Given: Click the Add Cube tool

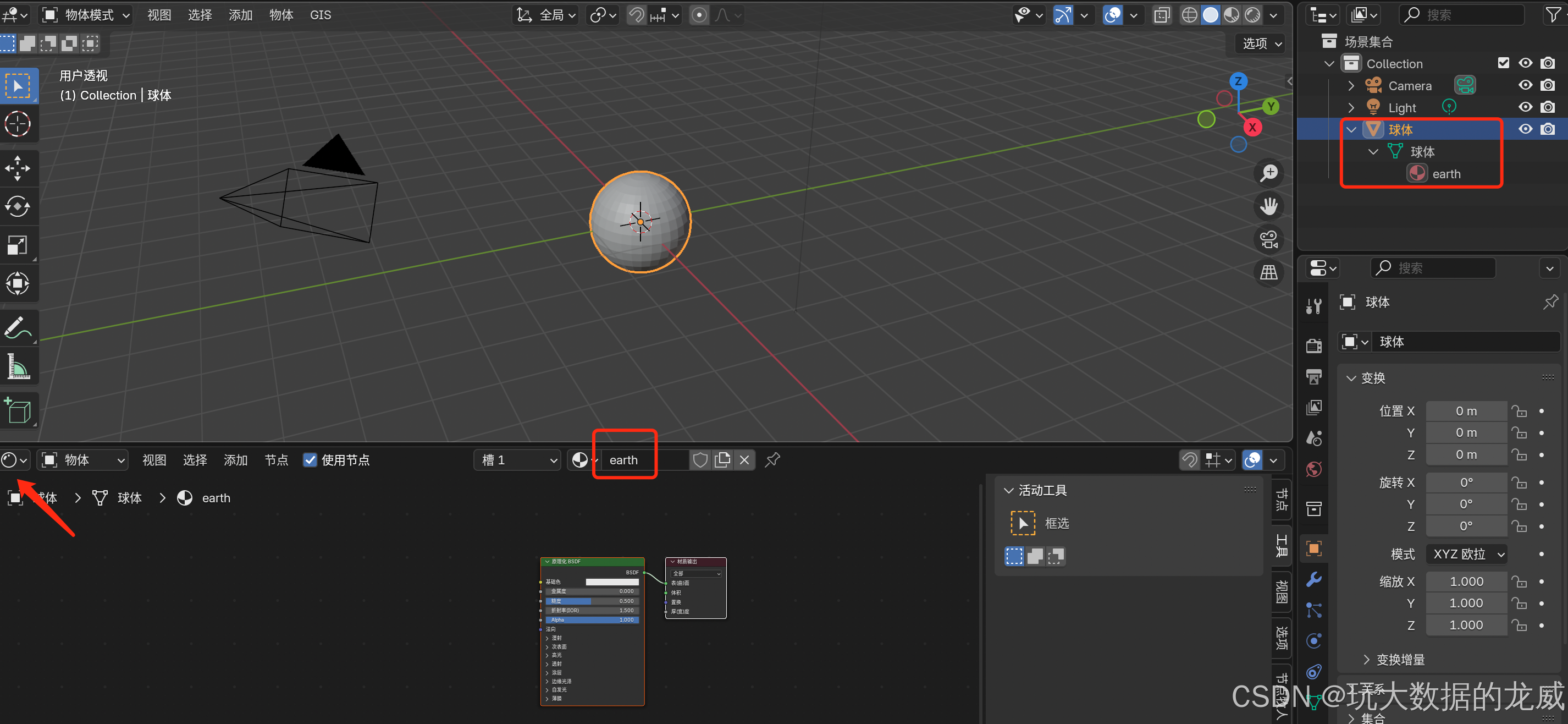Looking at the screenshot, I should [18, 410].
